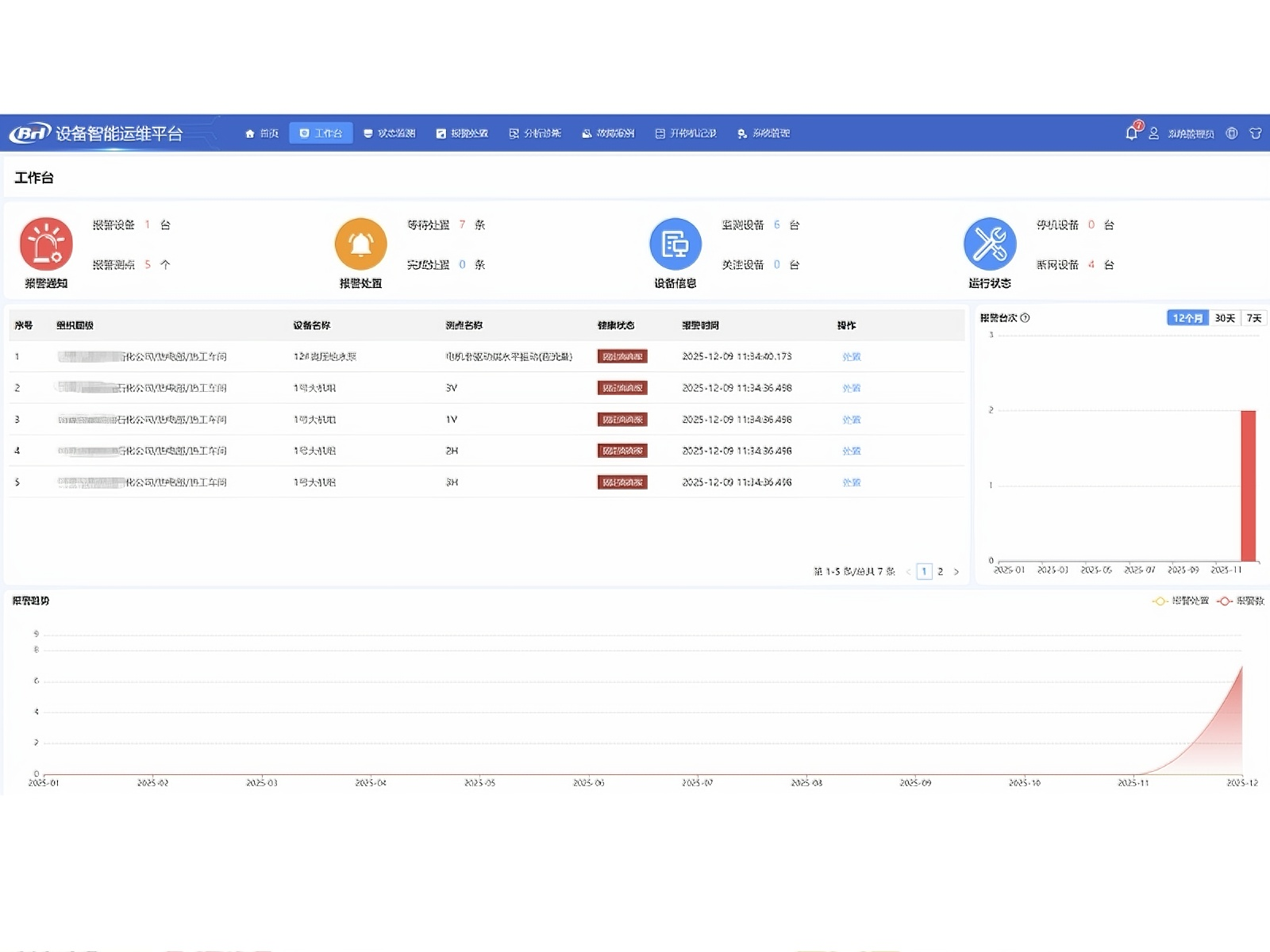1270x952 pixels.
Task: Open notifications bell with red badge
Action: point(1132,133)
